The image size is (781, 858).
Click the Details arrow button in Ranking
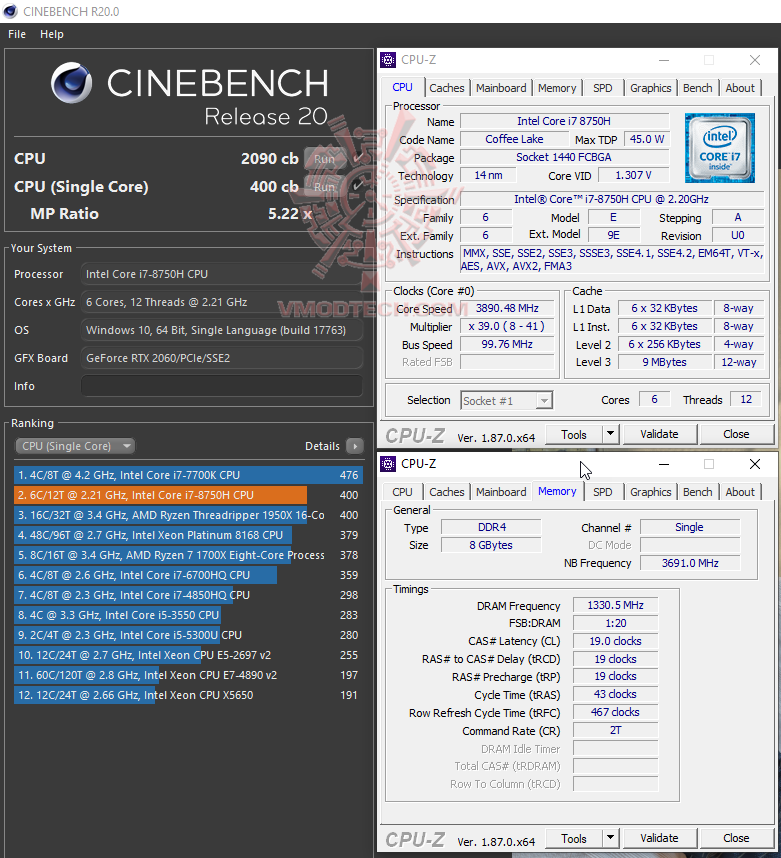(x=355, y=446)
